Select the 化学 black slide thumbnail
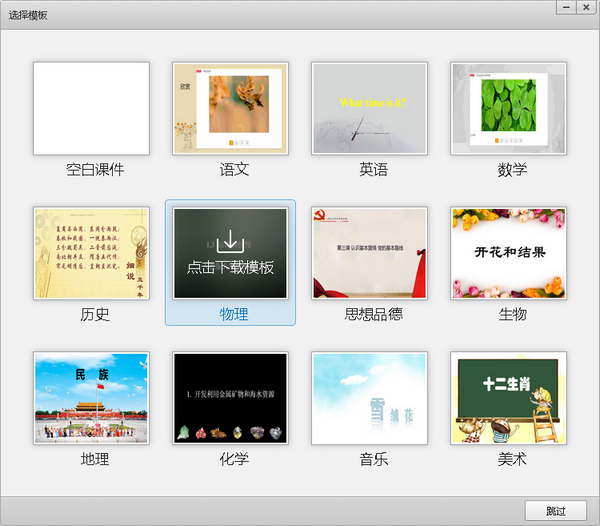Image resolution: width=600 pixels, height=526 pixels. [x=230, y=397]
